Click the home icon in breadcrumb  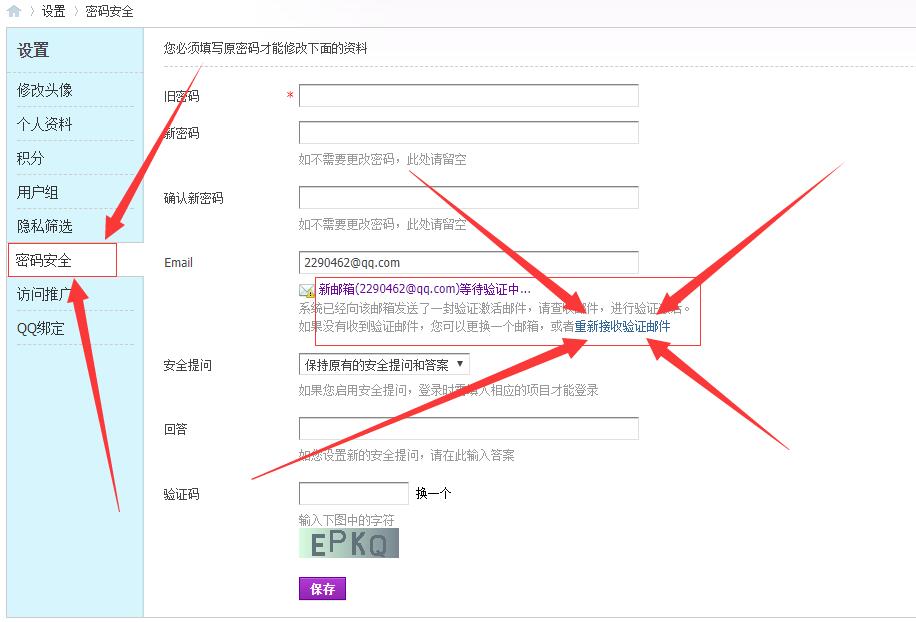pyautogui.click(x=13, y=11)
